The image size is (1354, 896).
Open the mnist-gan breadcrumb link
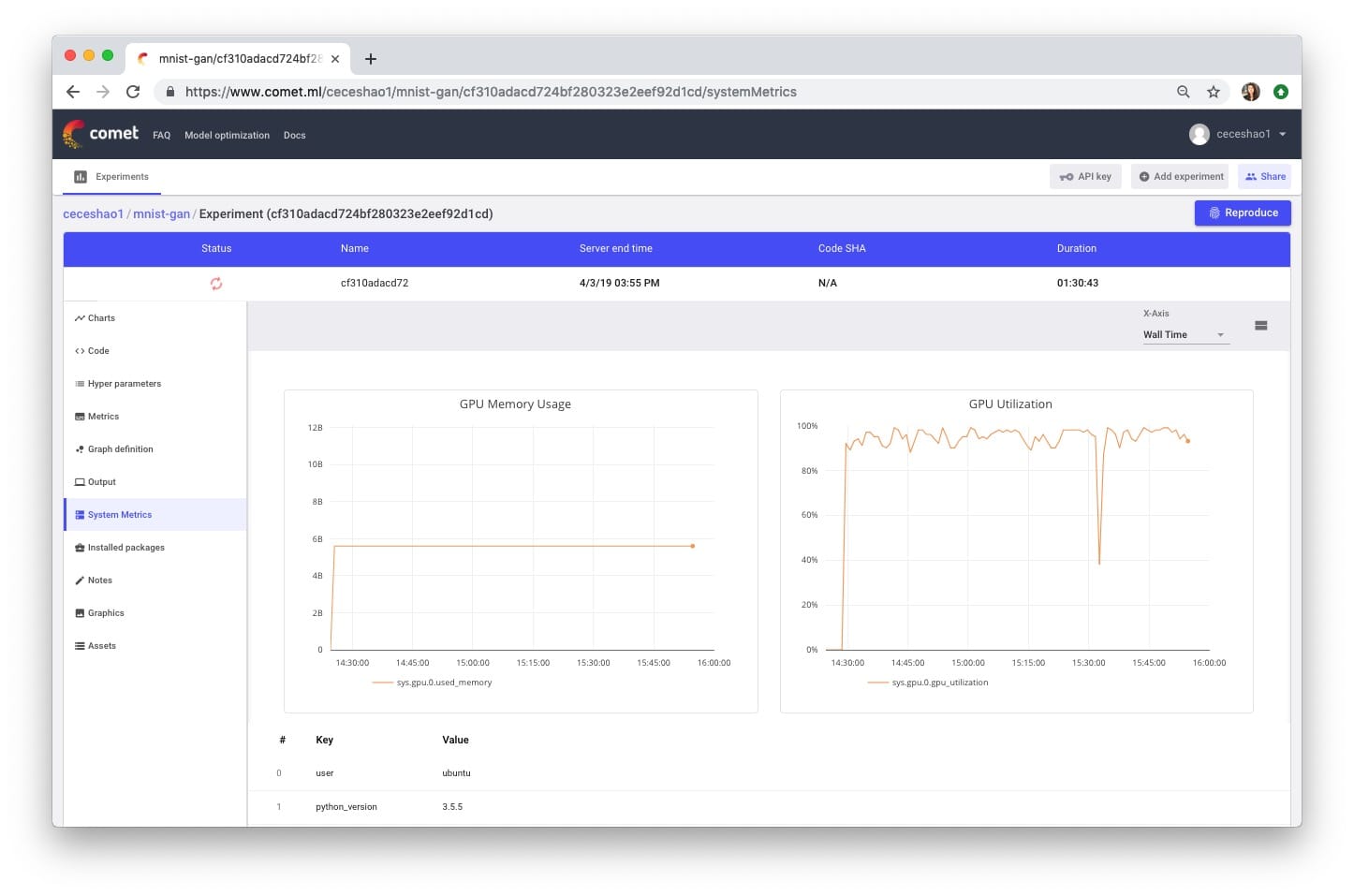pos(161,214)
